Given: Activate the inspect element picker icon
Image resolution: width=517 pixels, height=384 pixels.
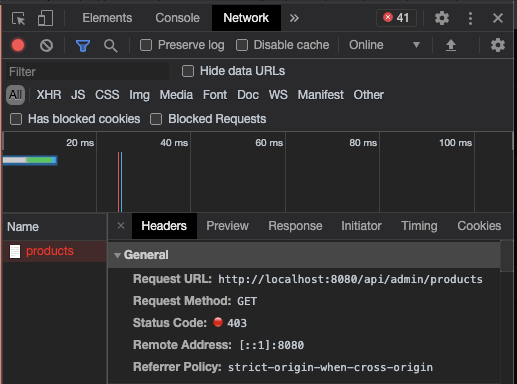Looking at the screenshot, I should click(x=18, y=18).
